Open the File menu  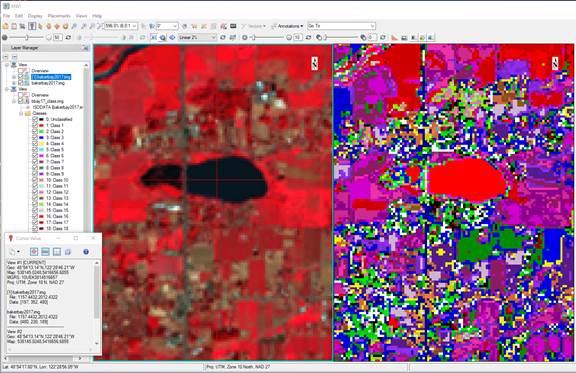click(x=6, y=16)
